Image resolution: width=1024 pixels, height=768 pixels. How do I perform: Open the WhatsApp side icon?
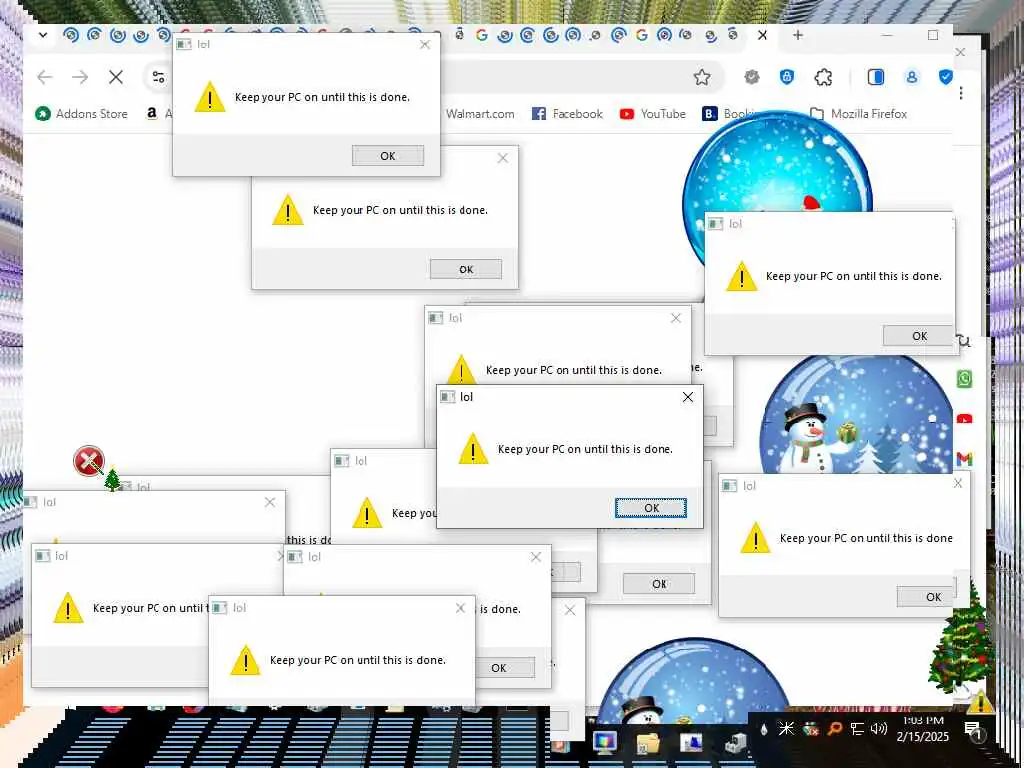coord(965,379)
